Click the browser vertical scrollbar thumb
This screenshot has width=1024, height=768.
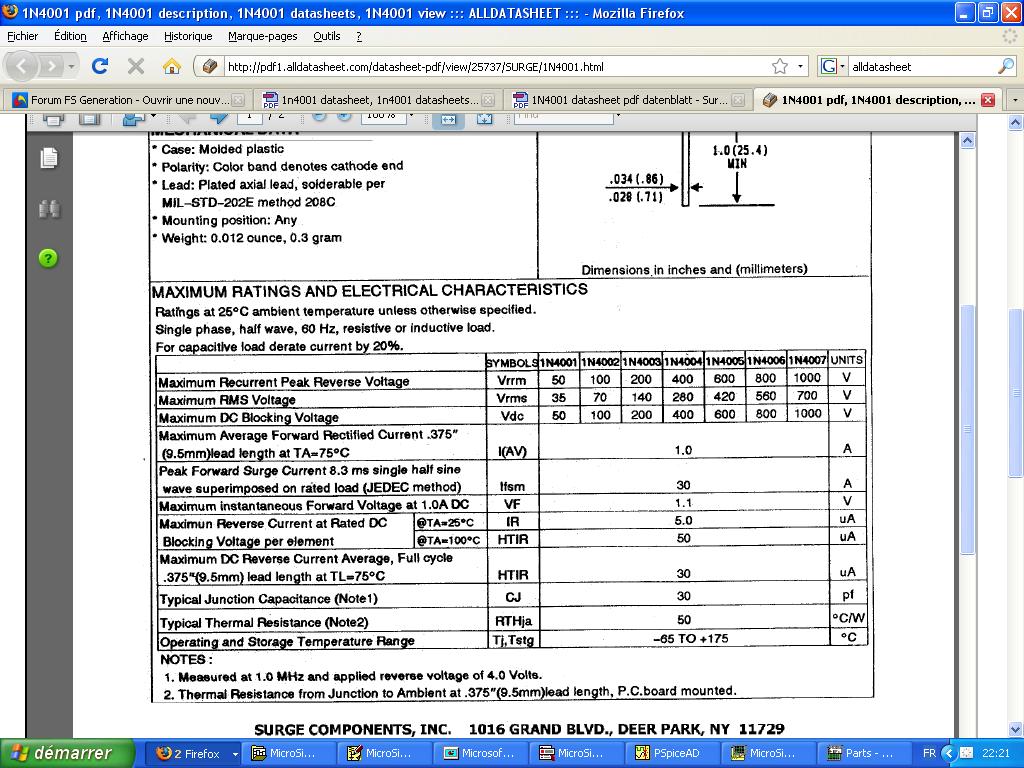pyautogui.click(x=1015, y=392)
